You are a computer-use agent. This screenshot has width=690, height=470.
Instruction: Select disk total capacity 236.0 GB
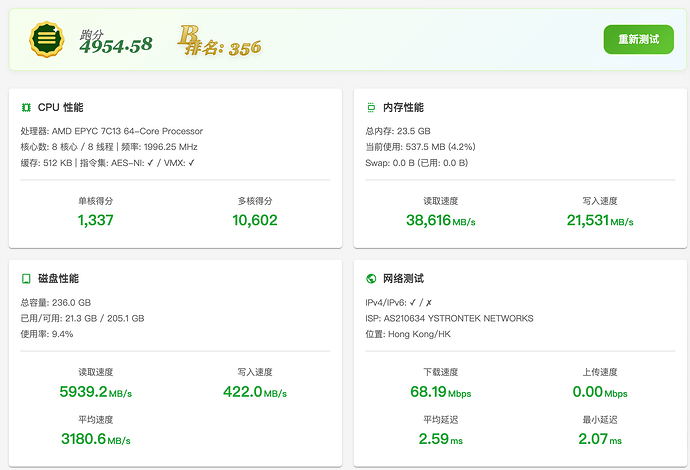pyautogui.click(x=56, y=303)
